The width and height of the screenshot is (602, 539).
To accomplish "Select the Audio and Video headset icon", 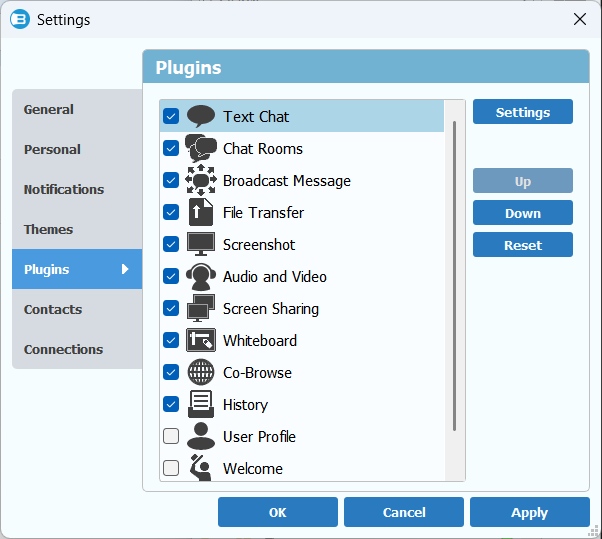I will point(200,276).
